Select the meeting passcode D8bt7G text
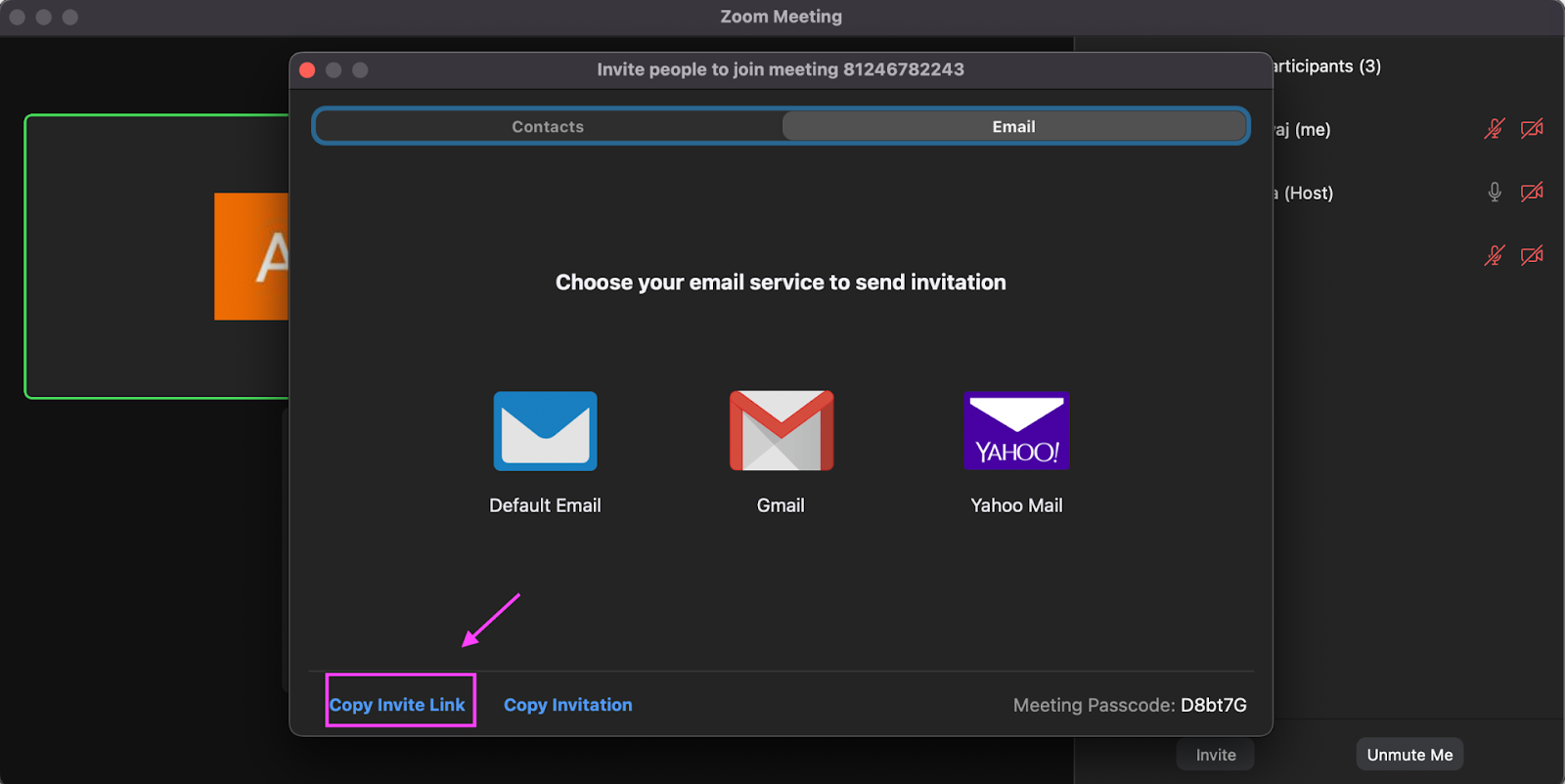 [1213, 705]
